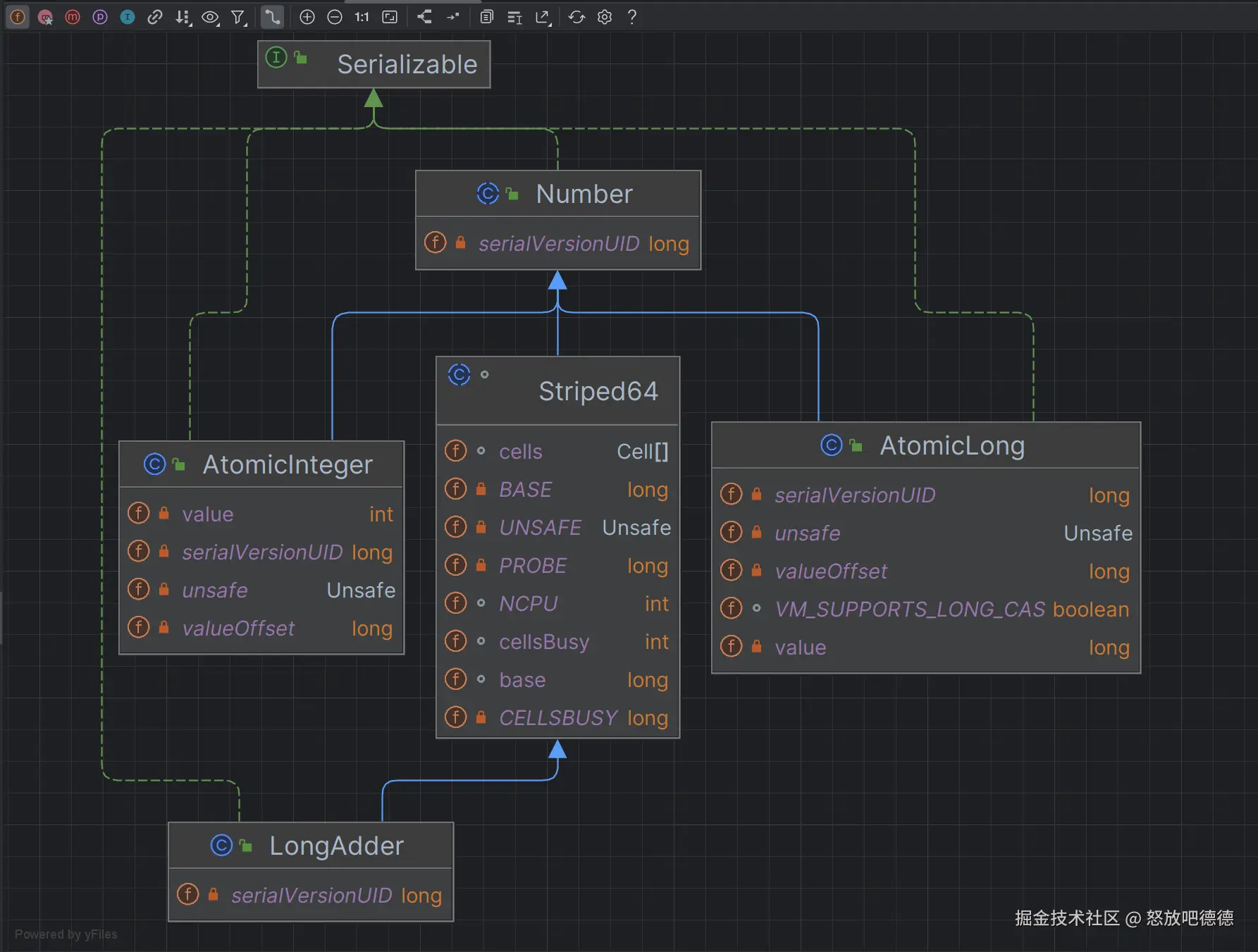
Task: Select the Striped64 class node header
Action: point(598,391)
